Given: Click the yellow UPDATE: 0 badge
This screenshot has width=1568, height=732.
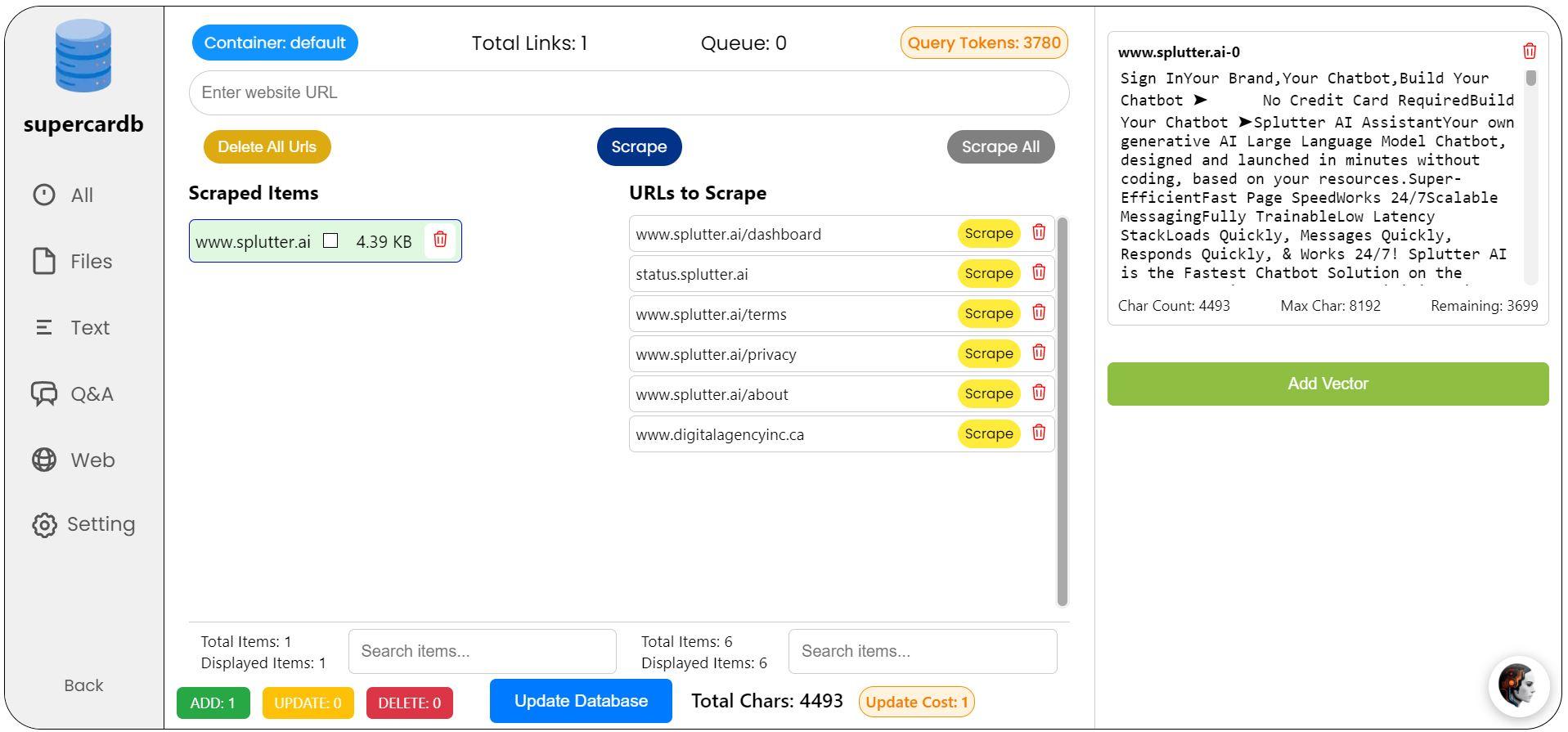Looking at the screenshot, I should (308, 703).
